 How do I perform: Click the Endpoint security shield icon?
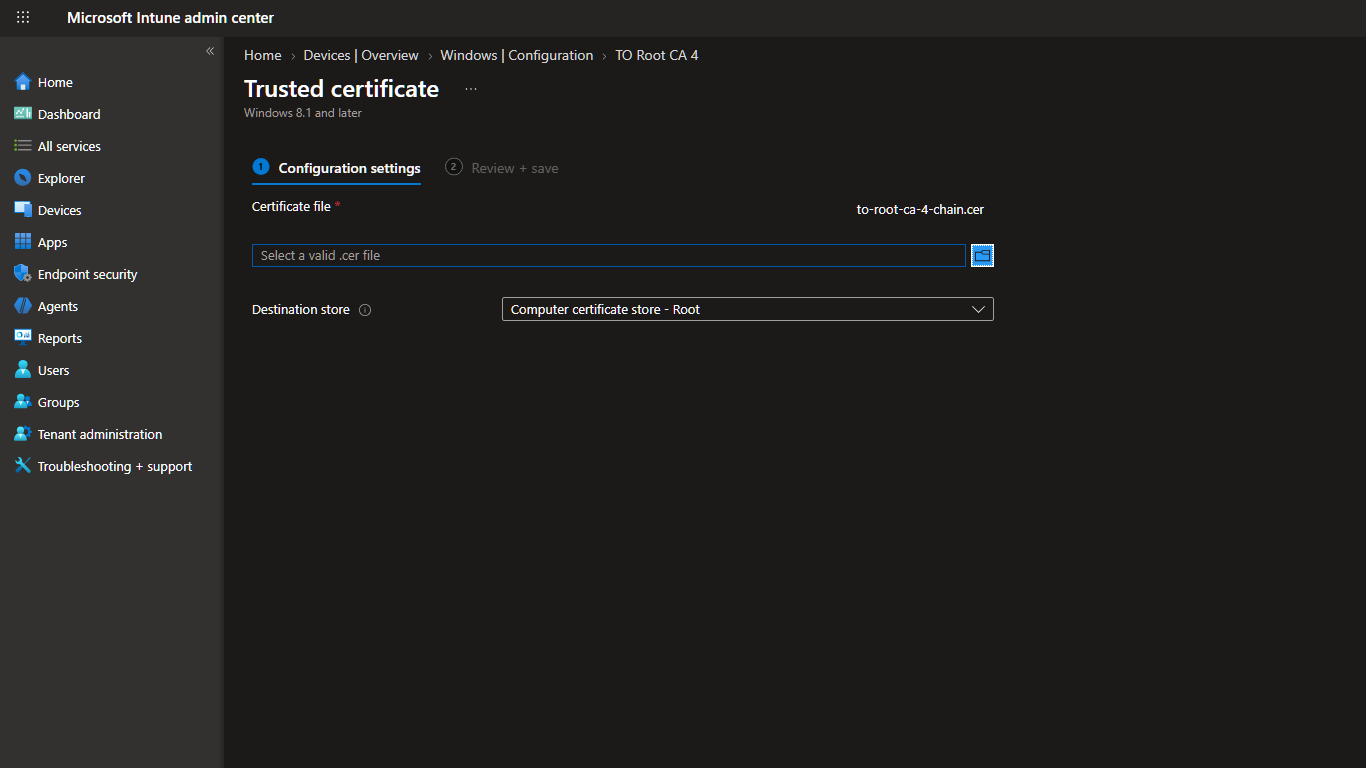coord(23,274)
